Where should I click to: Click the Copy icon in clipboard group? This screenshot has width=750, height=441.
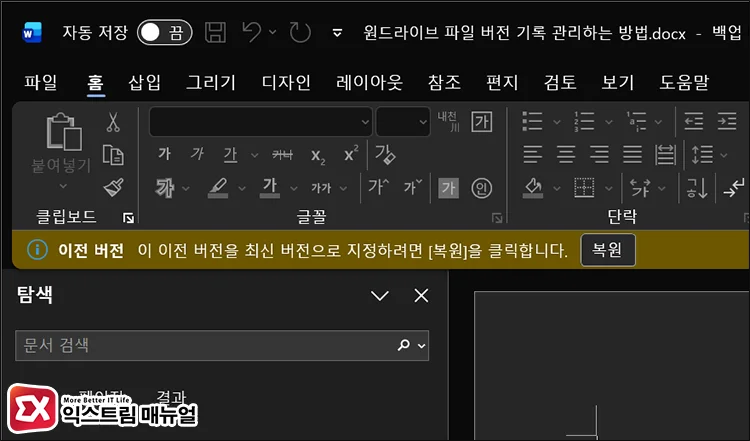[113, 155]
